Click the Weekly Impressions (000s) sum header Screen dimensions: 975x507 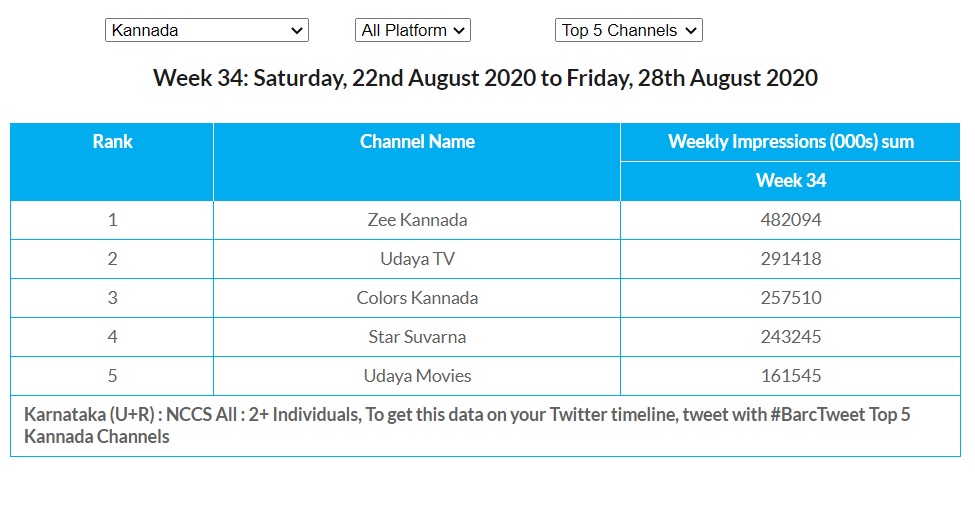[790, 142]
